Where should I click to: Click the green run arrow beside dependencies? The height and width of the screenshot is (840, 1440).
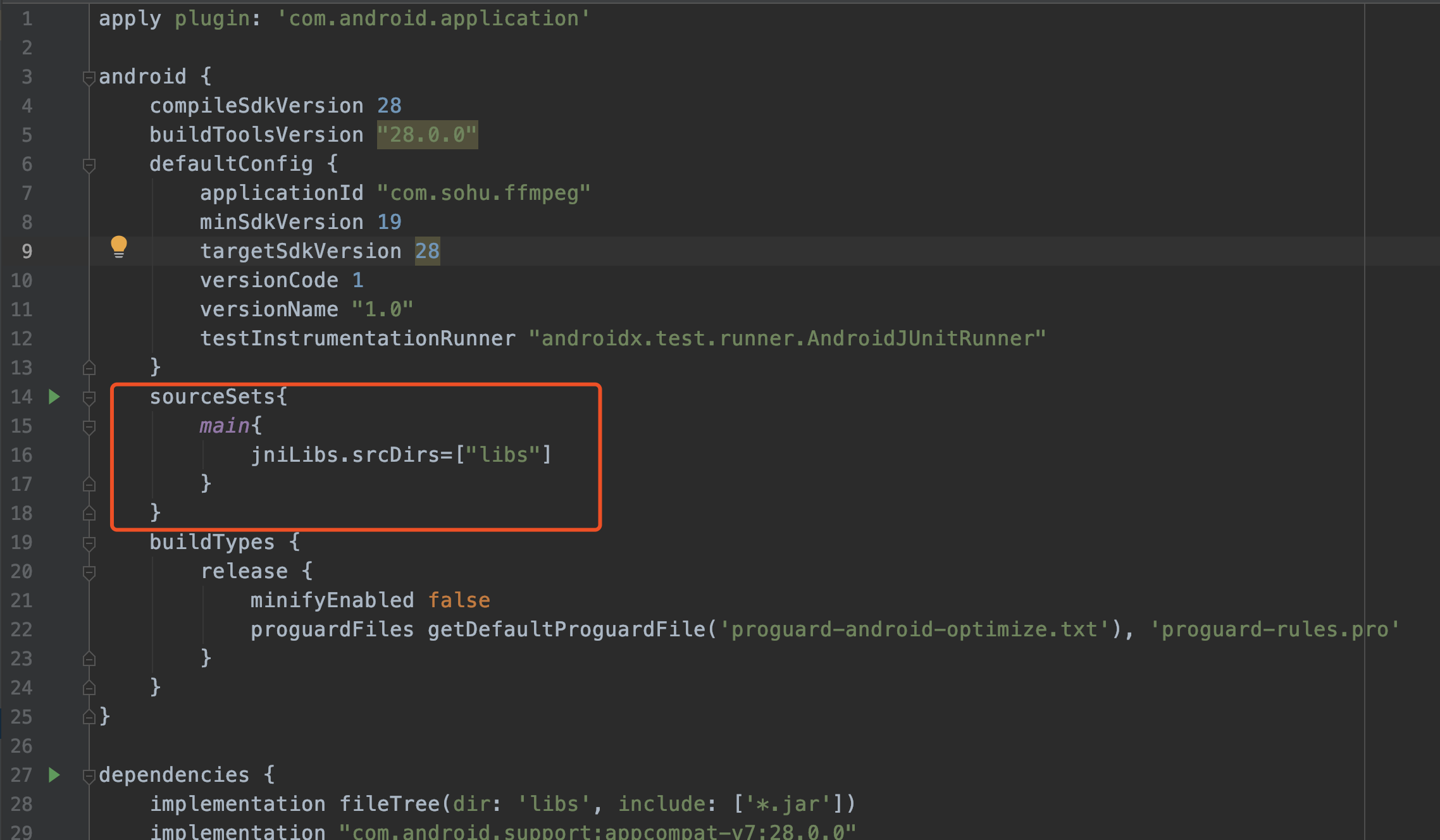(55, 775)
